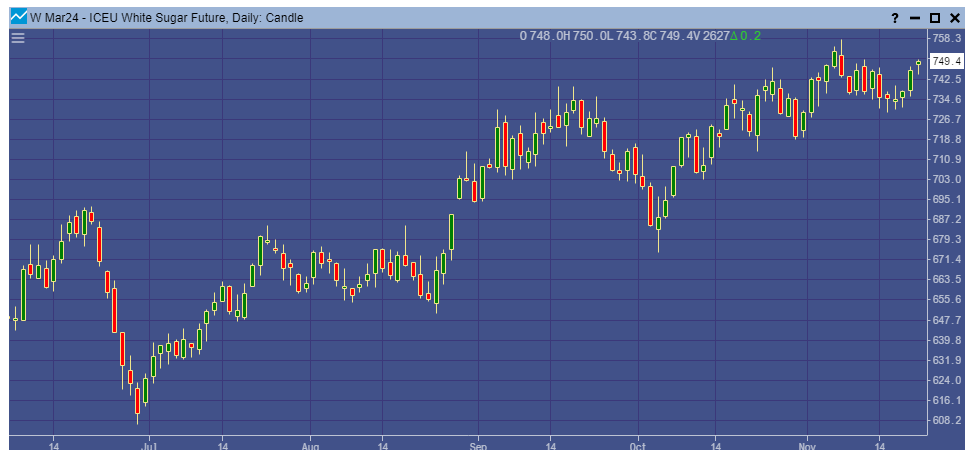This screenshot has height=456, width=974.
Task: Click the 718.8 price axis label
Action: pyautogui.click(x=946, y=139)
